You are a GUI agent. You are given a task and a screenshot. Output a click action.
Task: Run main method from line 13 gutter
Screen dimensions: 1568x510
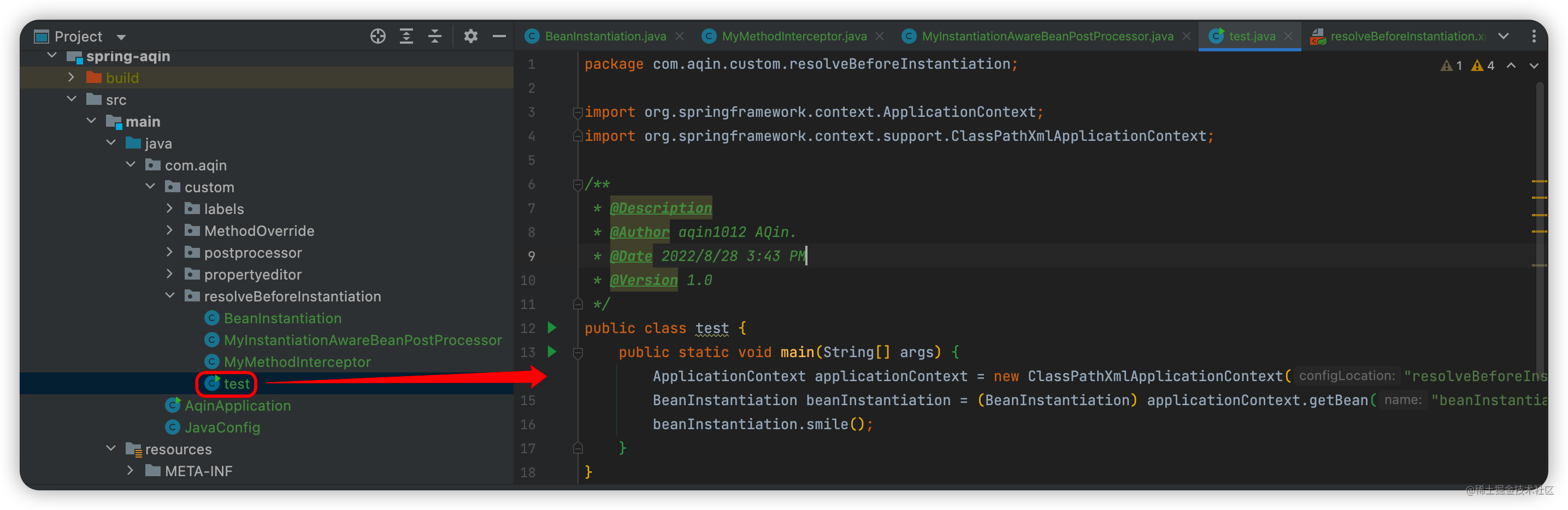[552, 352]
